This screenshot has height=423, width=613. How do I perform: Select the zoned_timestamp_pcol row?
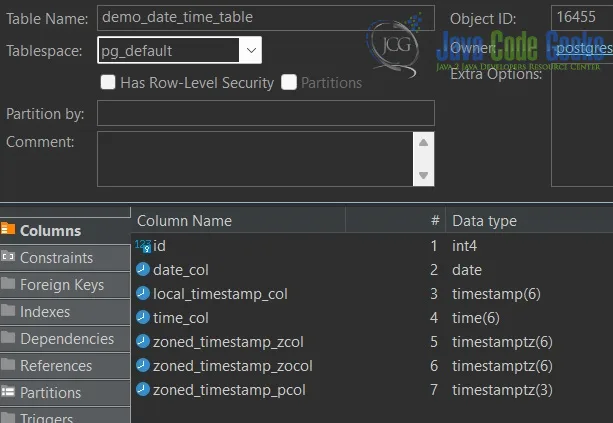[x=372, y=390]
